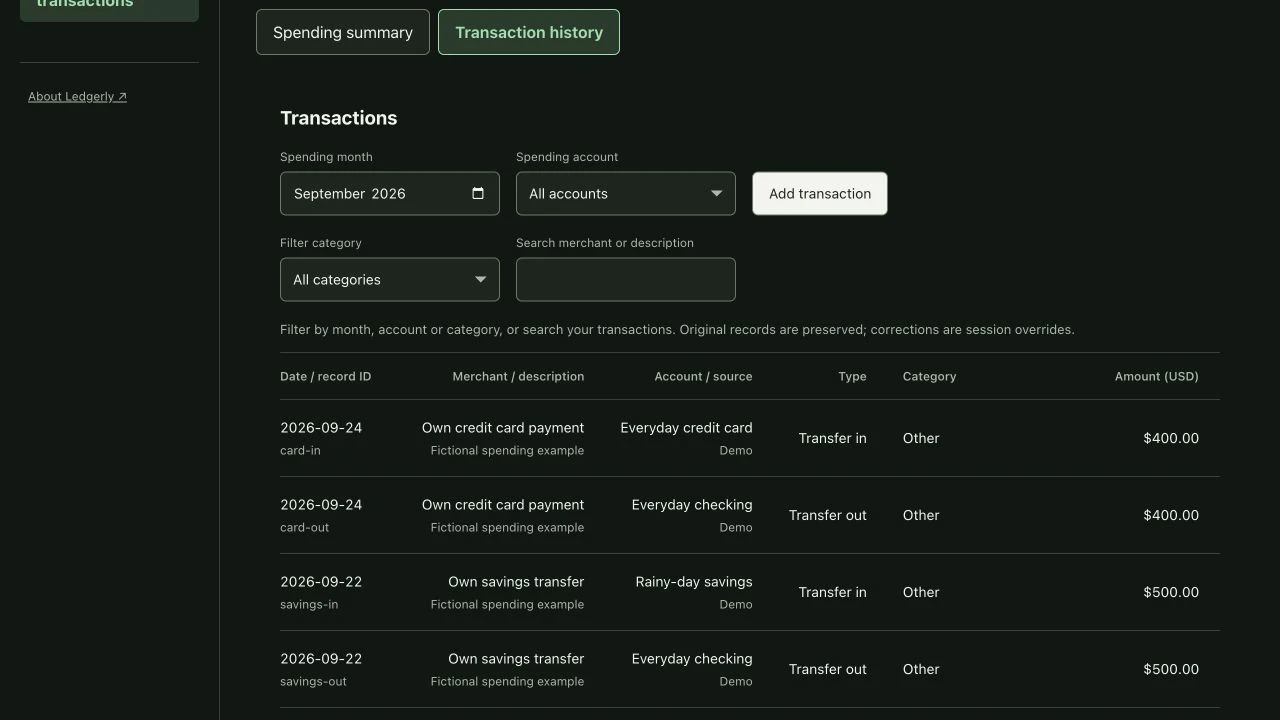Open the About Ledgerly link
The width and height of the screenshot is (1280, 720).
(x=77, y=97)
